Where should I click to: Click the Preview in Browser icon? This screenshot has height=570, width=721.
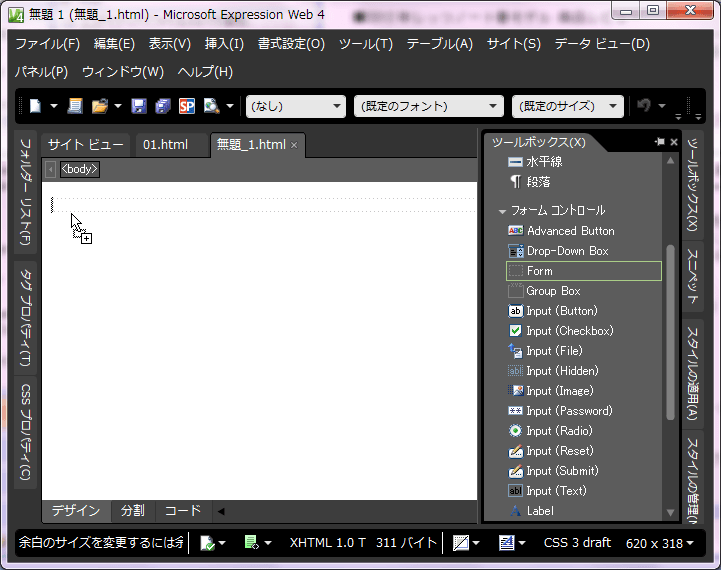click(x=212, y=106)
